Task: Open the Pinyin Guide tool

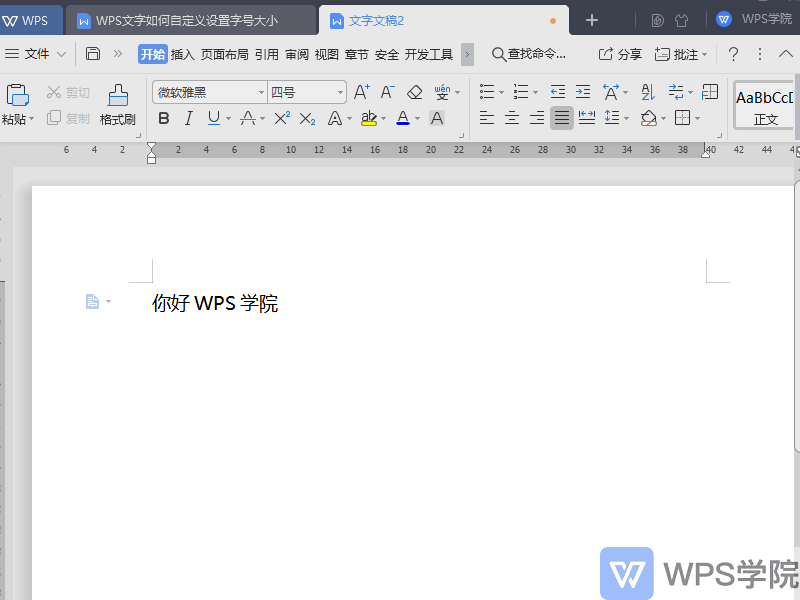Action: pos(442,91)
